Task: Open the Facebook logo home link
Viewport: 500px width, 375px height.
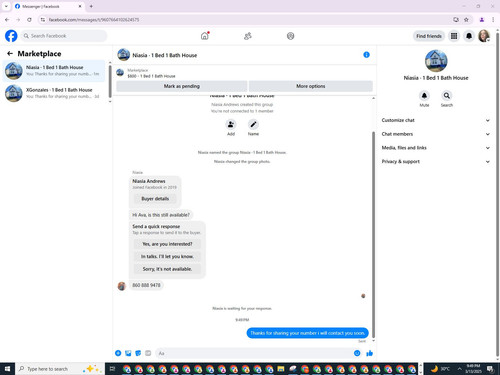Action: click(11, 36)
